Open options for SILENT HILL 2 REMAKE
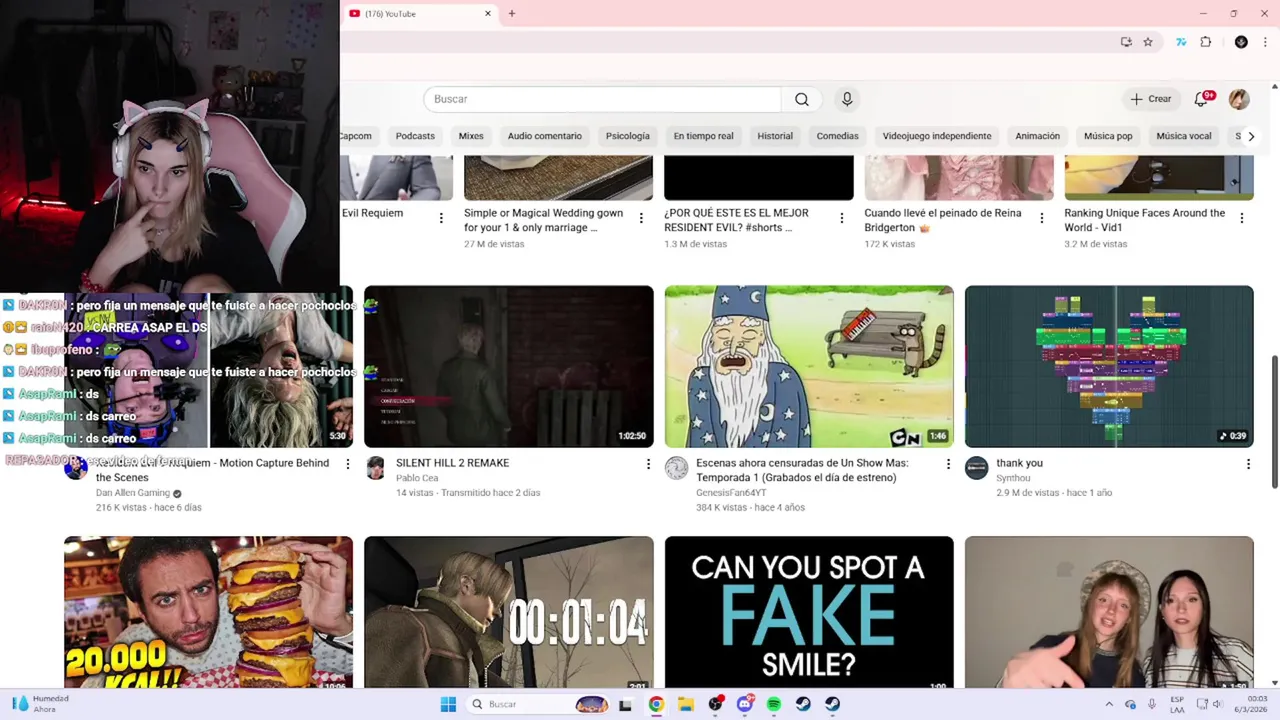 click(x=648, y=464)
